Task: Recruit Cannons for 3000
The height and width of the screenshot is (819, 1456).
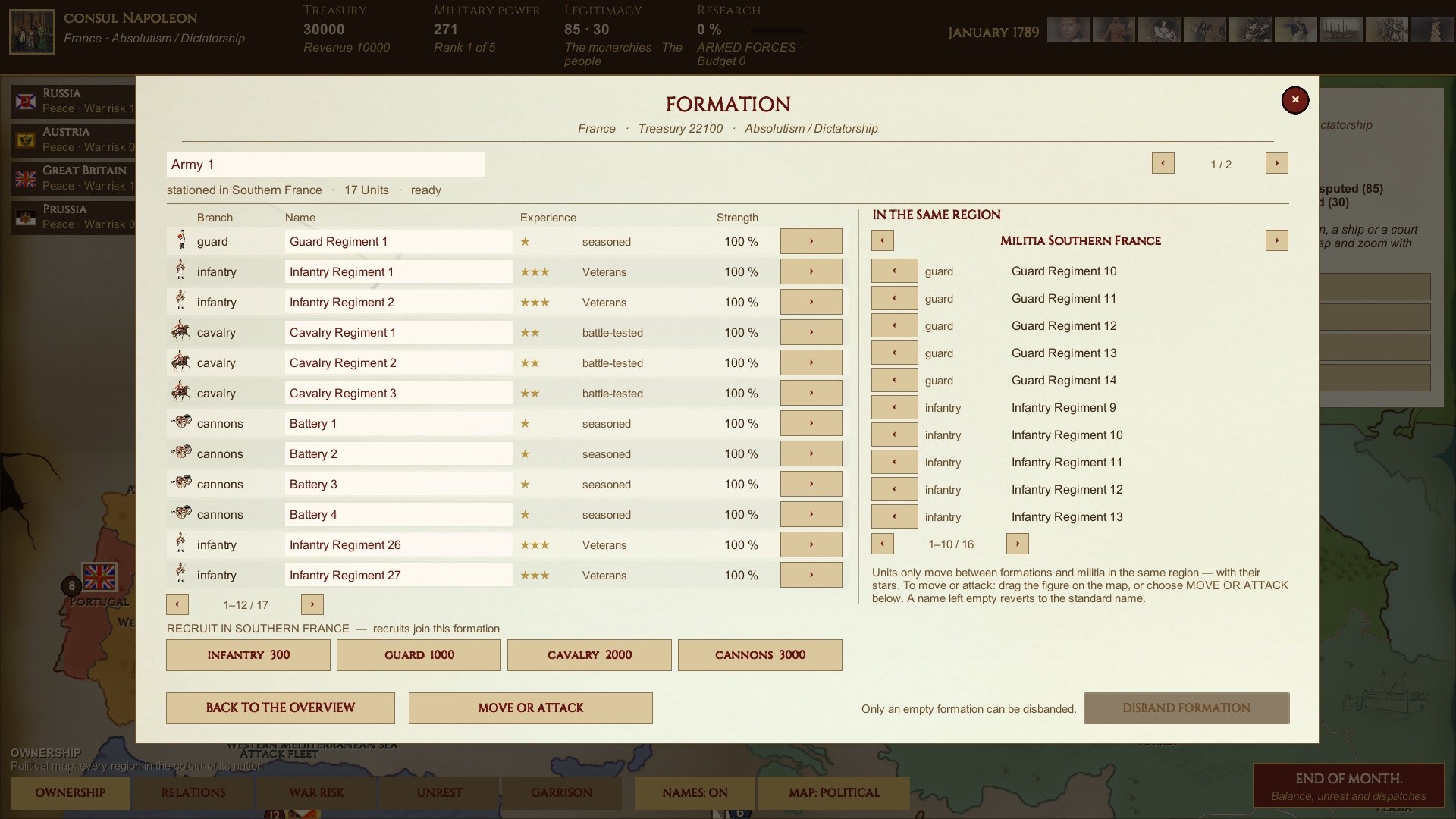Action: click(760, 655)
